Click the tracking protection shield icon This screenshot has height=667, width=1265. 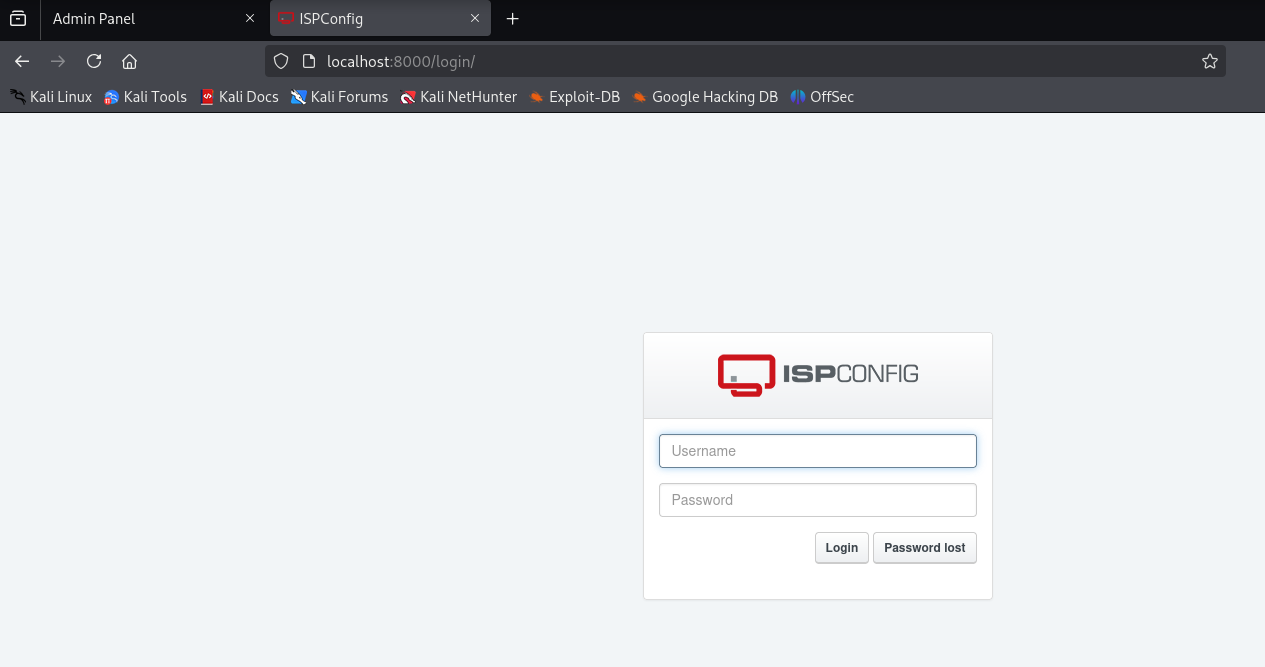pos(282,61)
